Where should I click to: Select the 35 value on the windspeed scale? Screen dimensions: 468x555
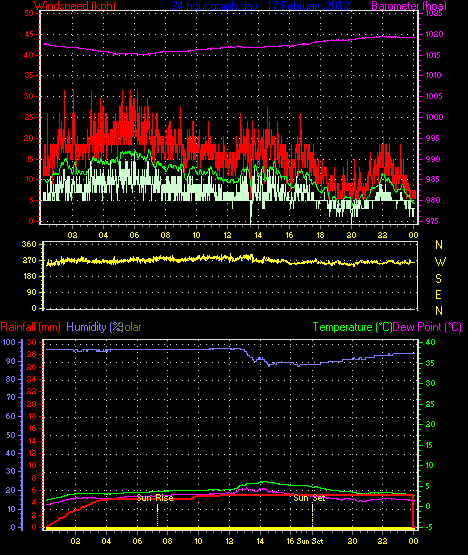(29, 75)
